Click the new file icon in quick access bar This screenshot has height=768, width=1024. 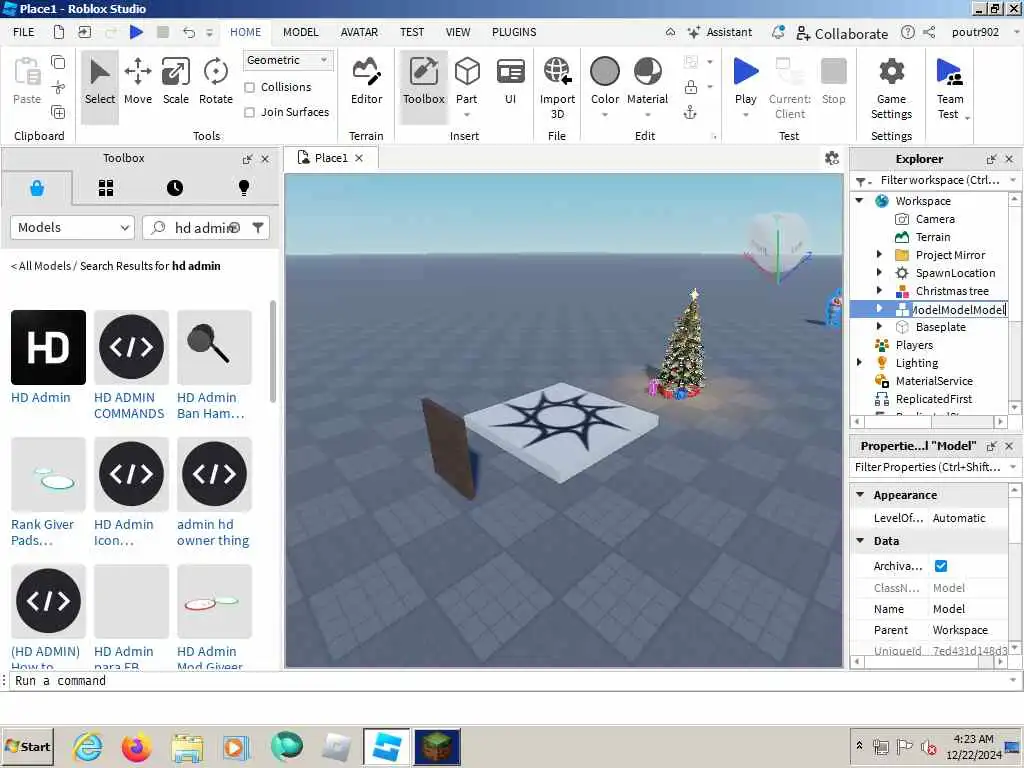(59, 32)
